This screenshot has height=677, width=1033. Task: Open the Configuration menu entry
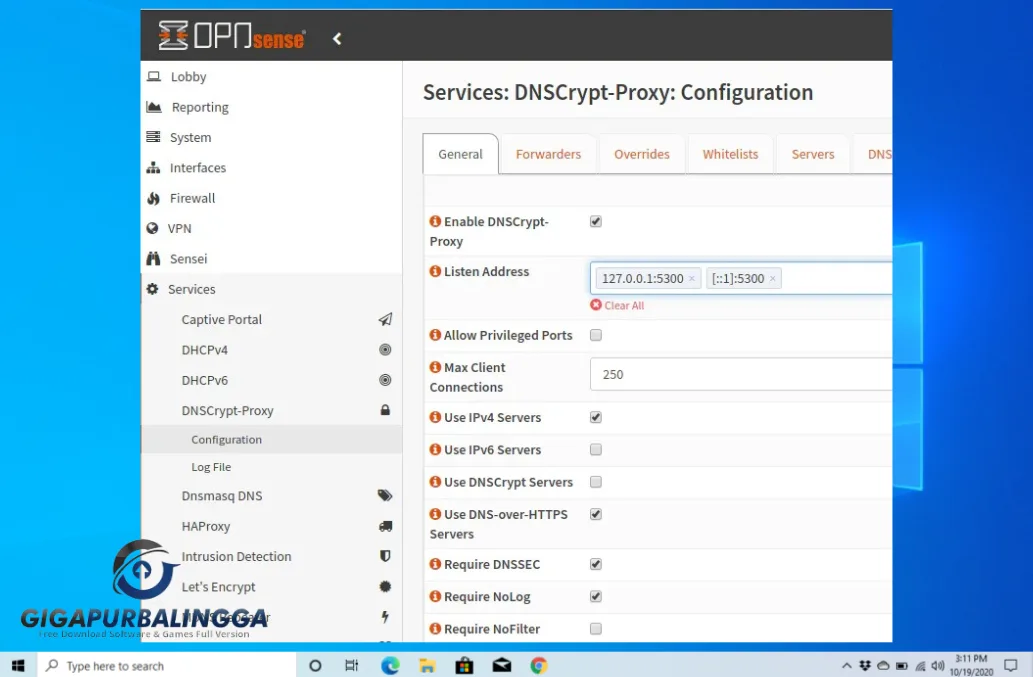271,439
